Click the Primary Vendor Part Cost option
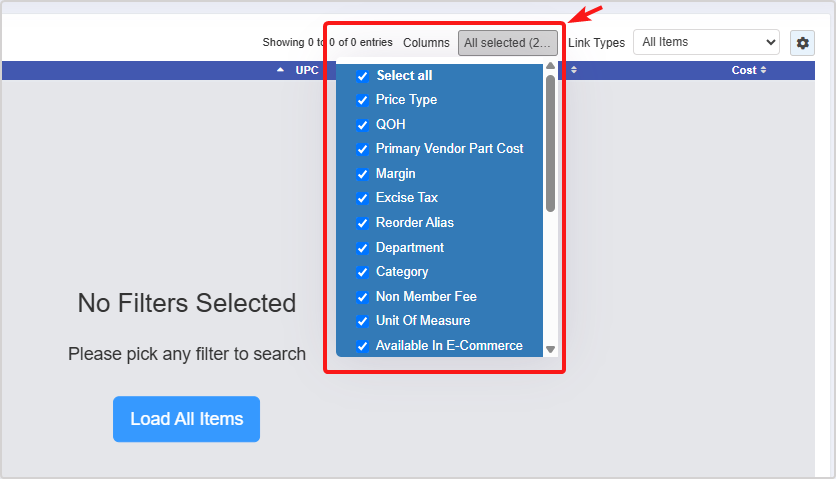 [449, 148]
